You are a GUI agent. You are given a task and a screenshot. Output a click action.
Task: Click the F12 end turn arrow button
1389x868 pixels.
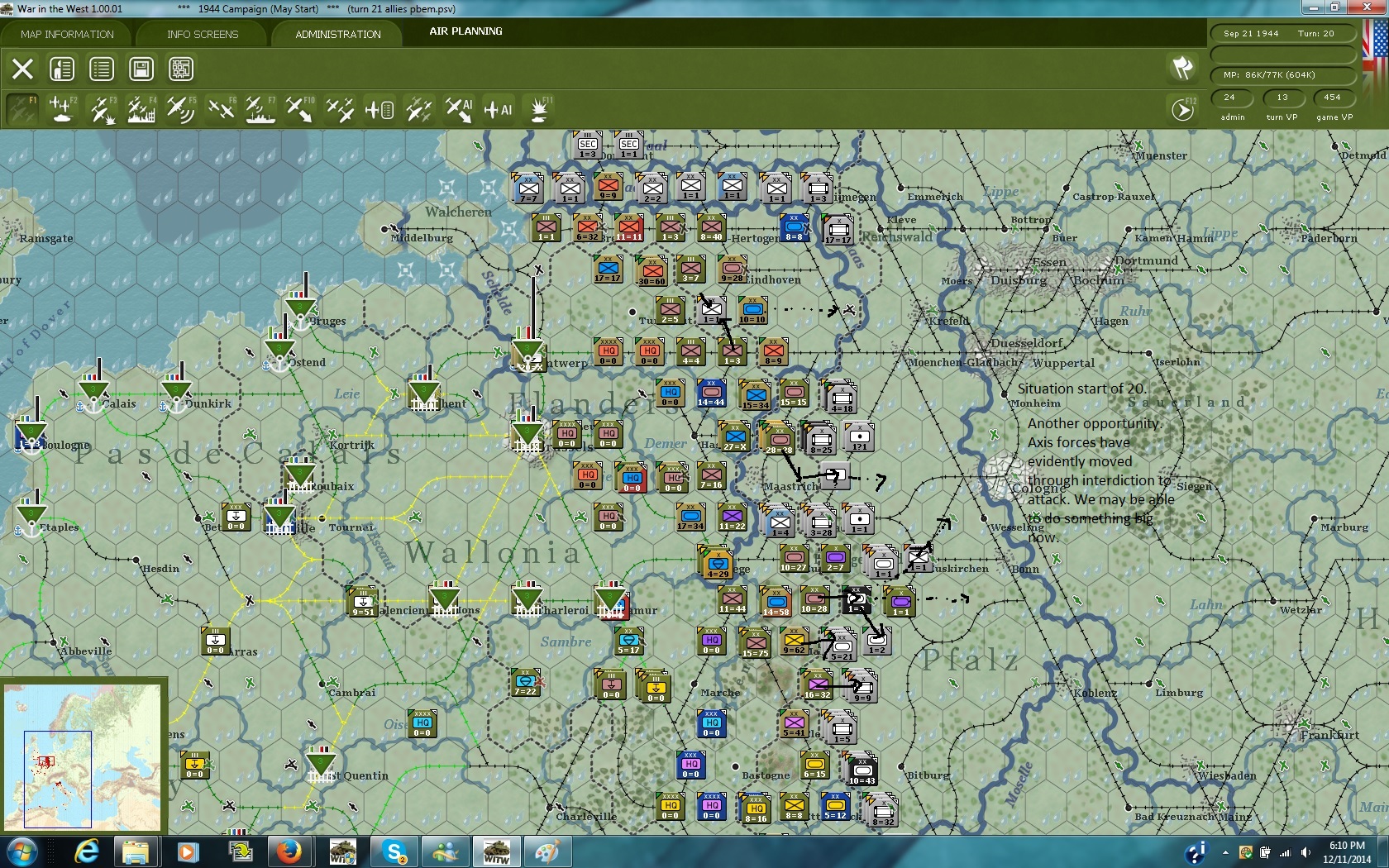click(x=1183, y=109)
